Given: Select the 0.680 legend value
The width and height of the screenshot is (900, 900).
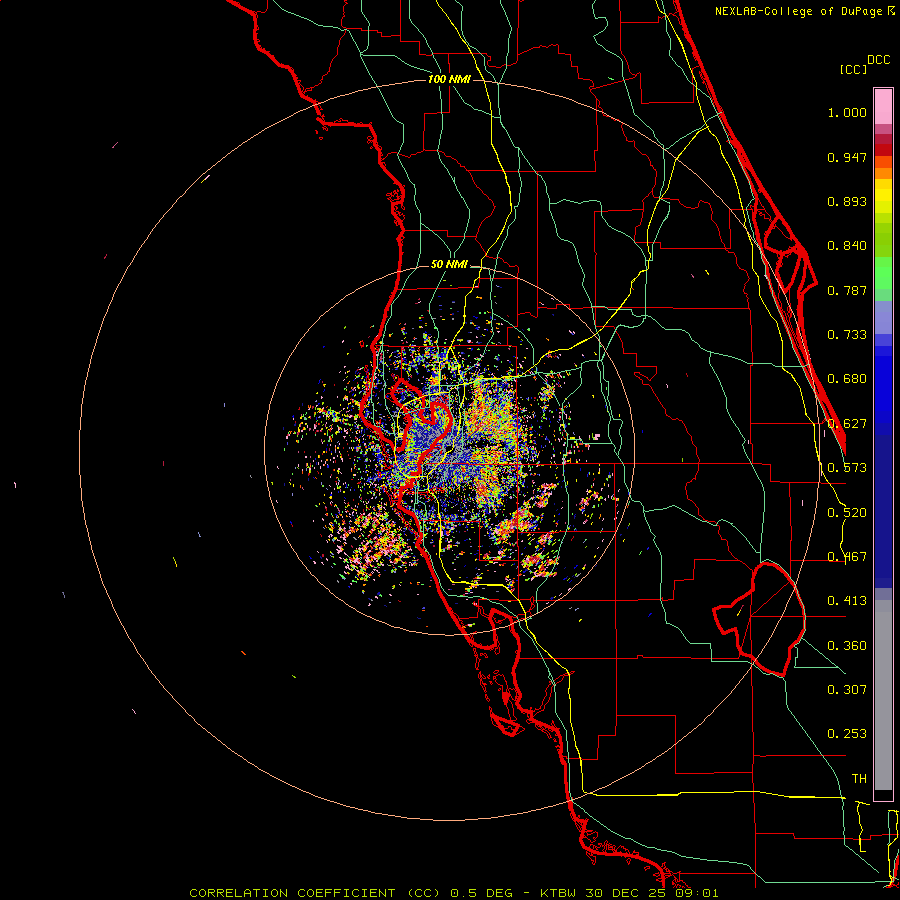Looking at the screenshot, I should pos(847,379).
